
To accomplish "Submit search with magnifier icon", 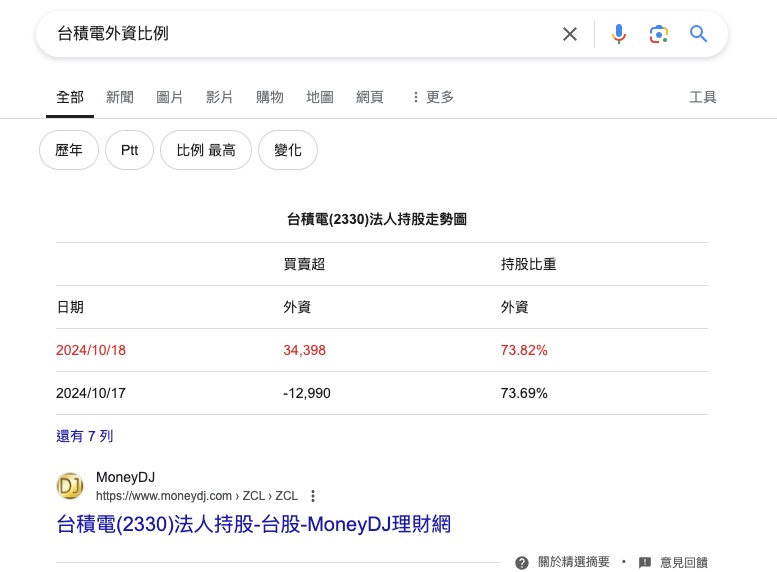I will pyautogui.click(x=698, y=34).
